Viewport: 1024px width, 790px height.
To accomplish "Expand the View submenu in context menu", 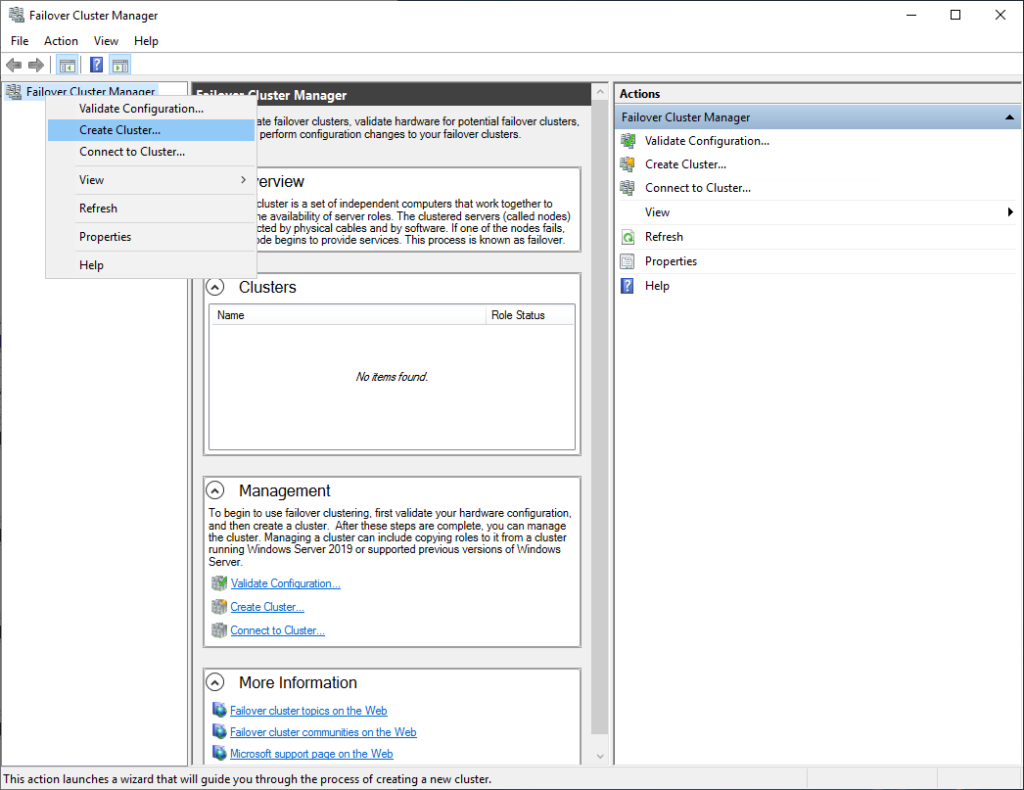I will coord(150,180).
